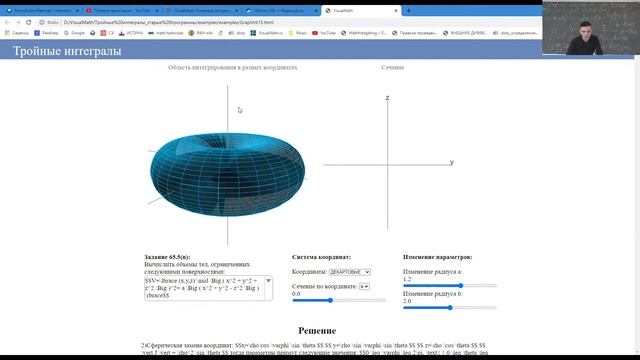Click the page vertical scrollbar

pos(637,206)
